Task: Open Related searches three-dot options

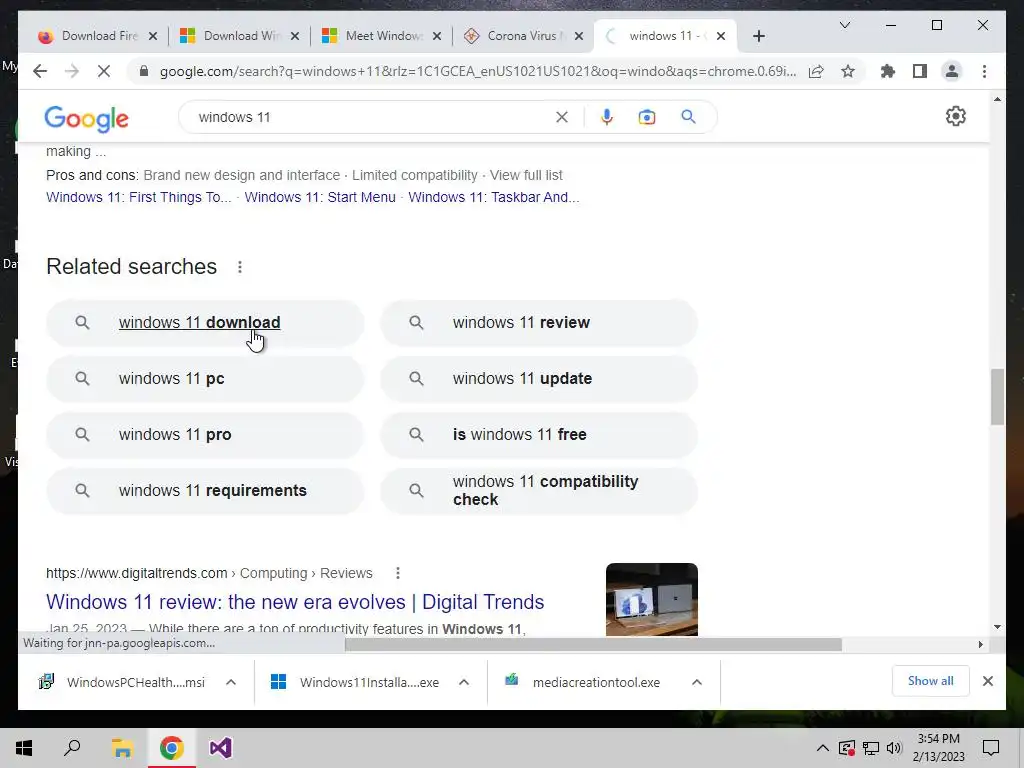Action: (240, 267)
